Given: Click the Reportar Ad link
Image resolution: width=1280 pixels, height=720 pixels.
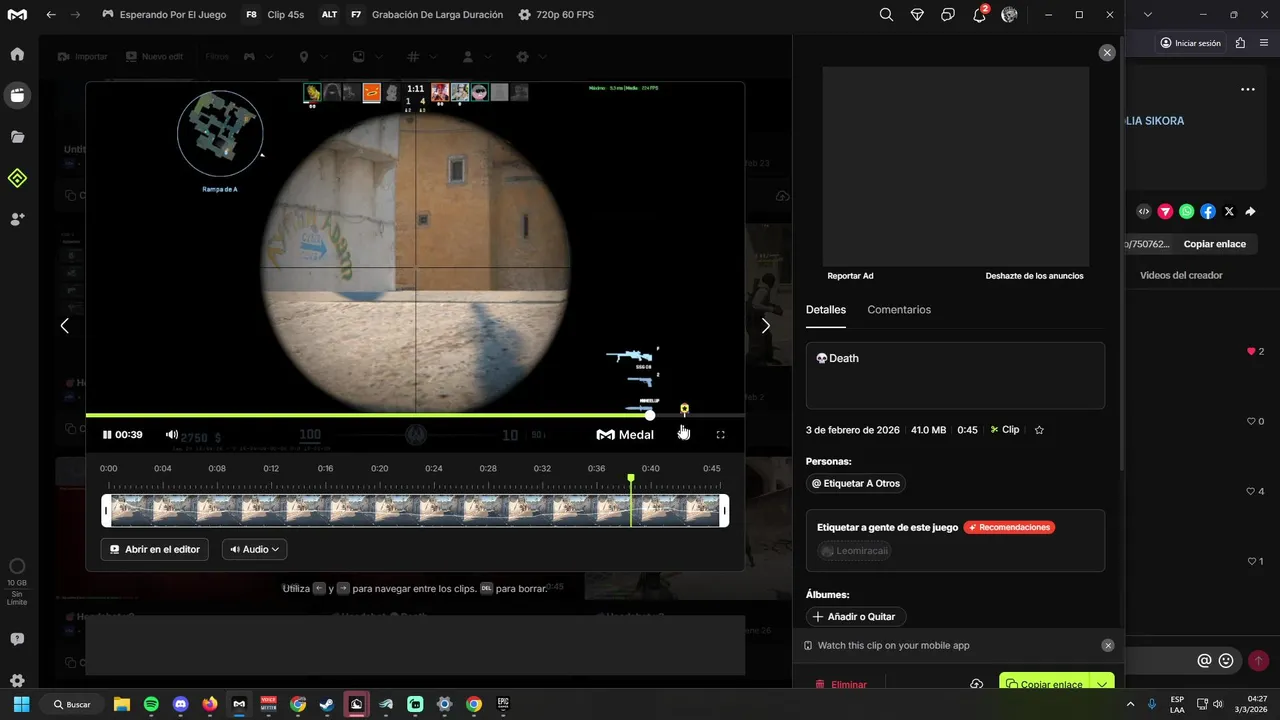Looking at the screenshot, I should 850,276.
